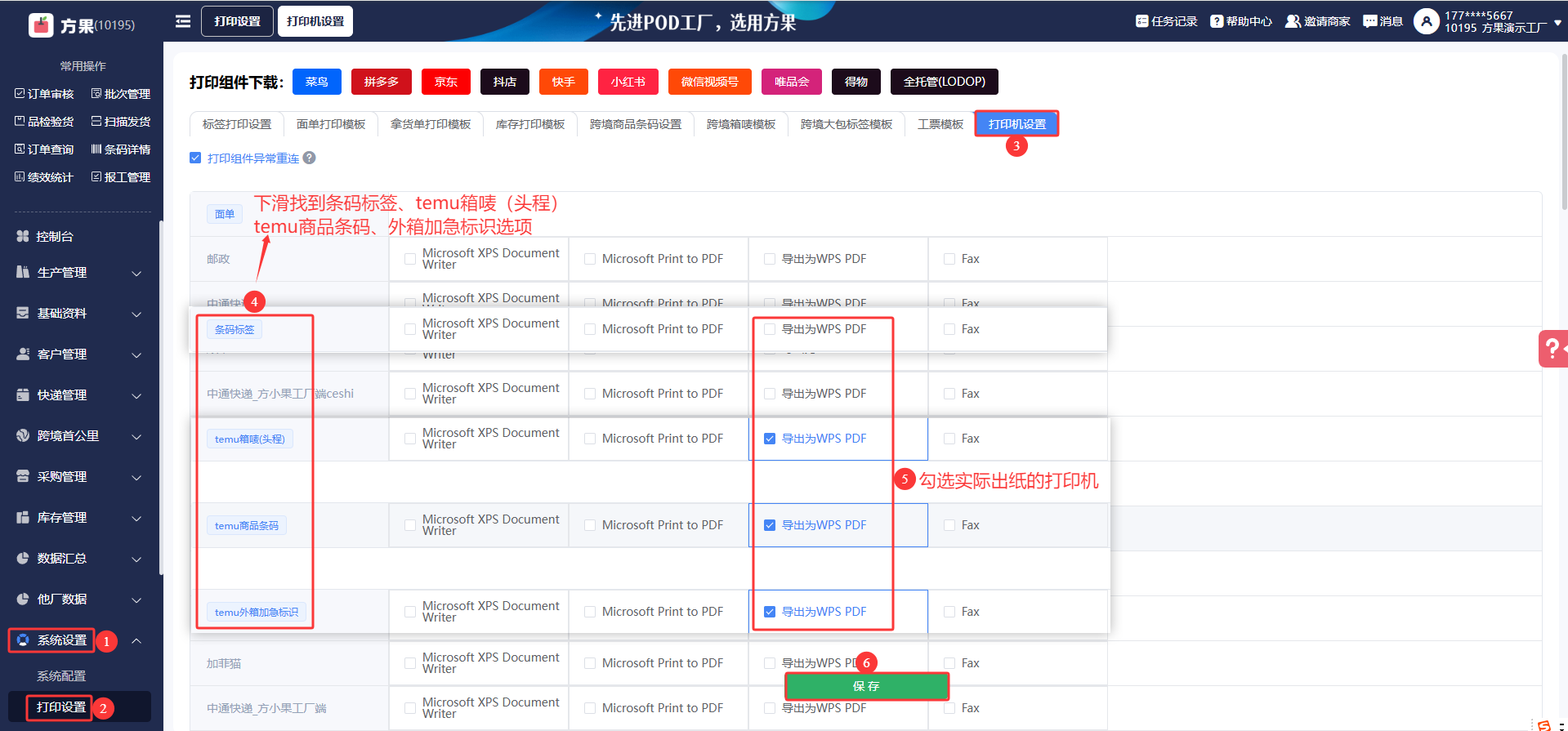The width and height of the screenshot is (1568, 731).
Task: Open the 条码详情 shortcut
Action: point(121,149)
